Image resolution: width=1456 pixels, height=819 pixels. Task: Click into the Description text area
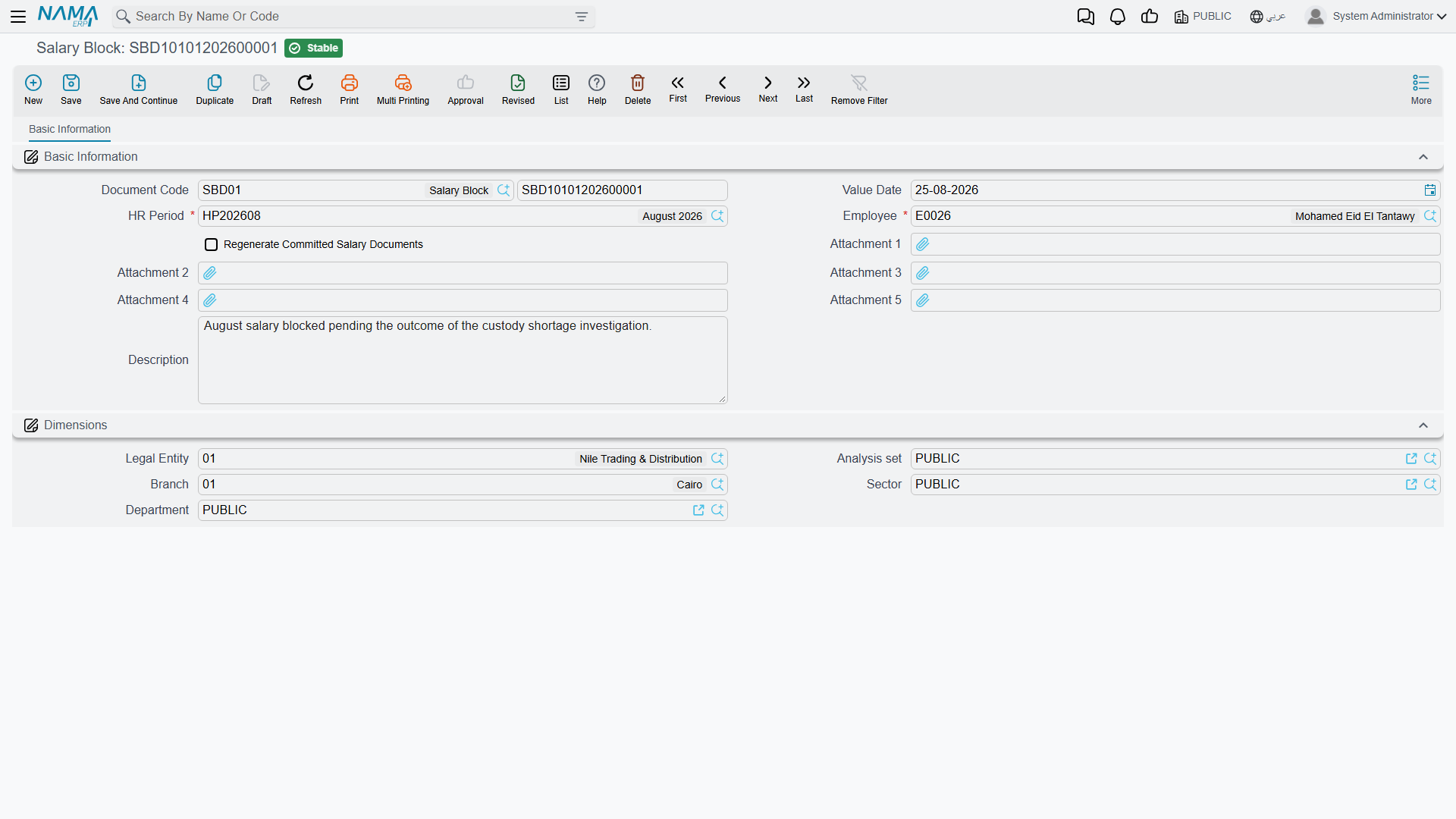coord(463,360)
